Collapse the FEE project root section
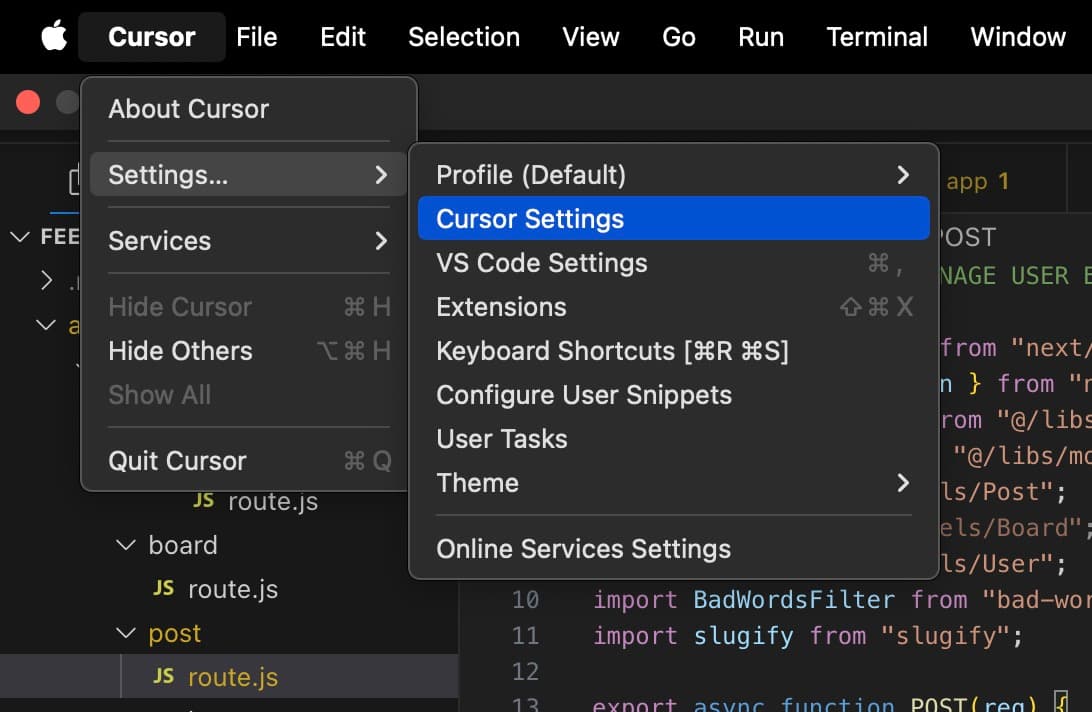 click(20, 237)
